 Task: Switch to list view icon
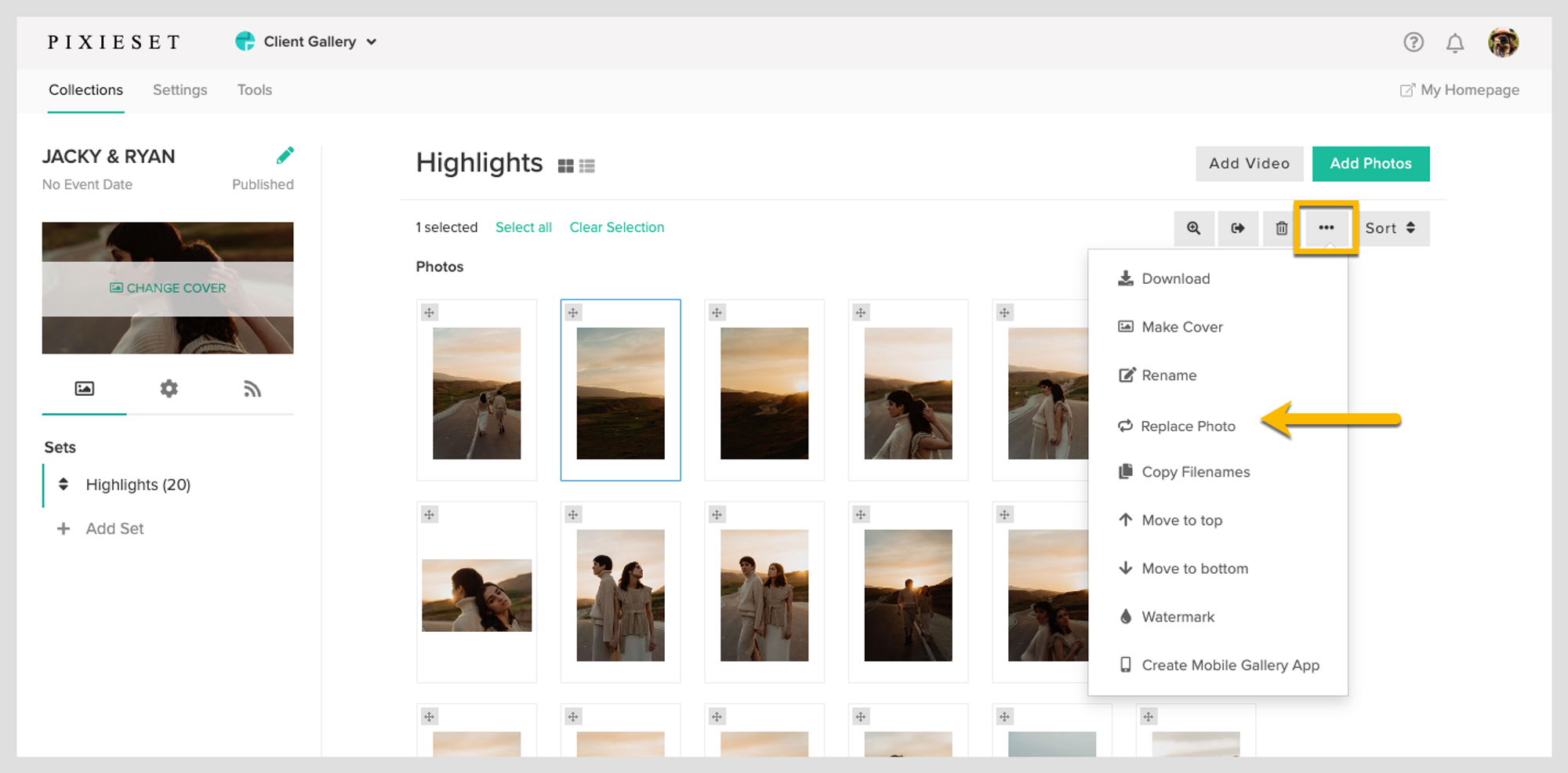(x=586, y=166)
